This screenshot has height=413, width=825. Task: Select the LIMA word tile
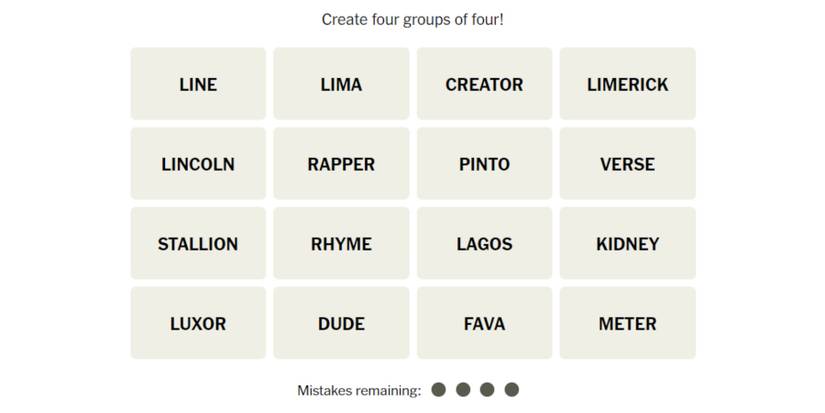pyautogui.click(x=341, y=84)
